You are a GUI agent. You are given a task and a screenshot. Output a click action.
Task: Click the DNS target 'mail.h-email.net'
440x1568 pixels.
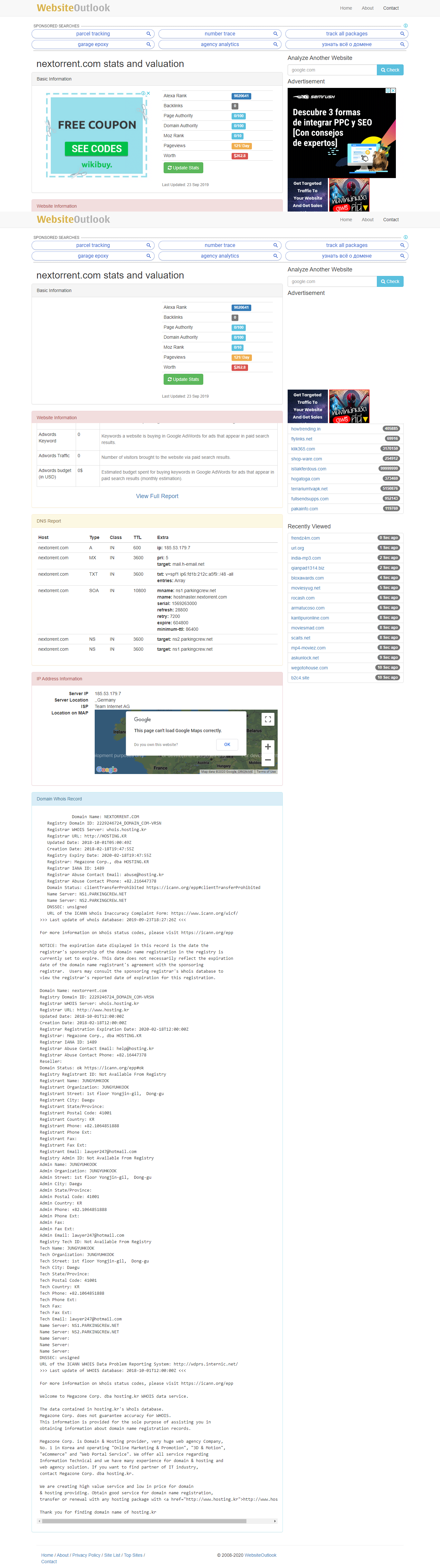point(188,564)
